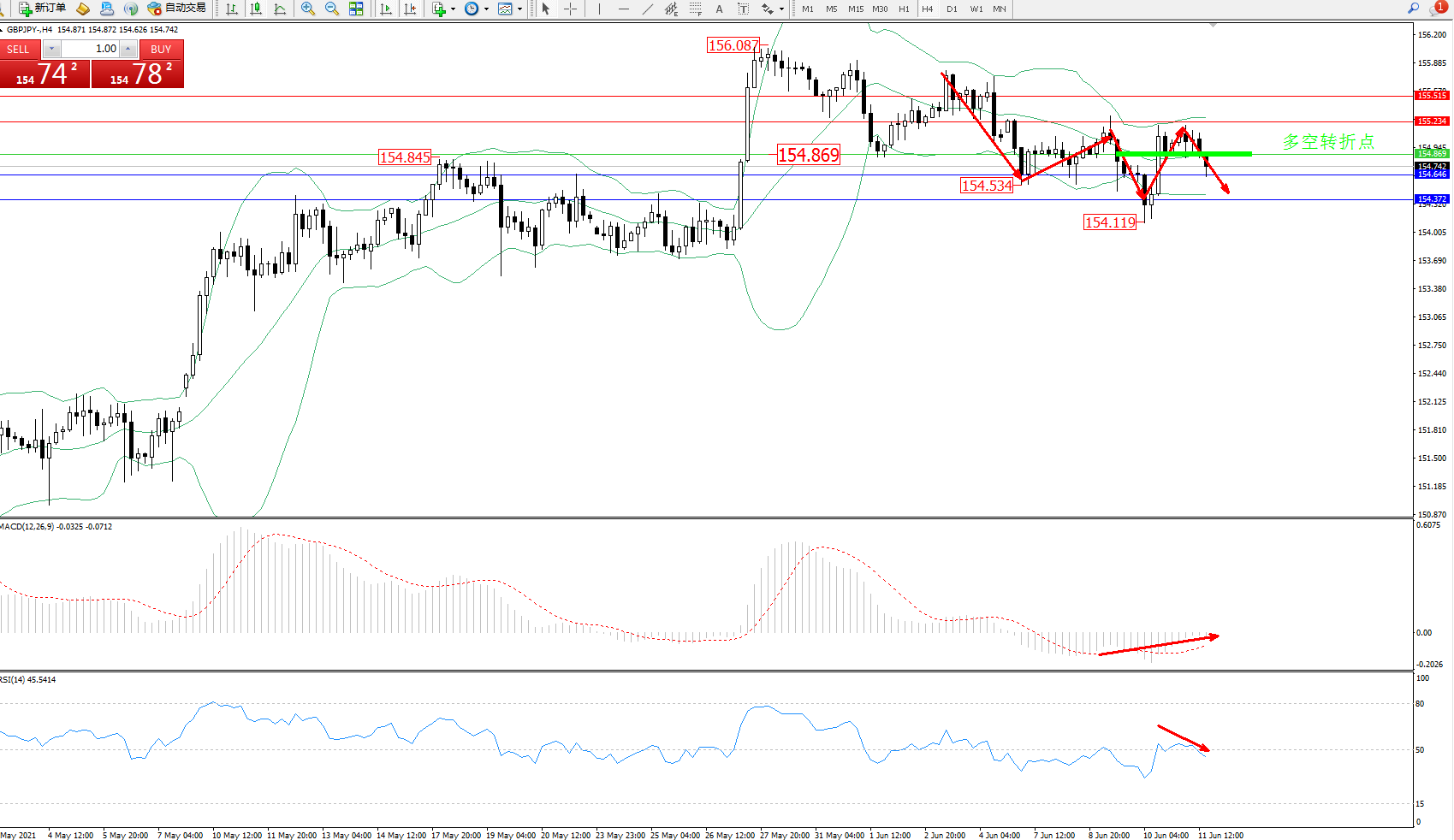Switch to the D1 timeframe

point(952,9)
